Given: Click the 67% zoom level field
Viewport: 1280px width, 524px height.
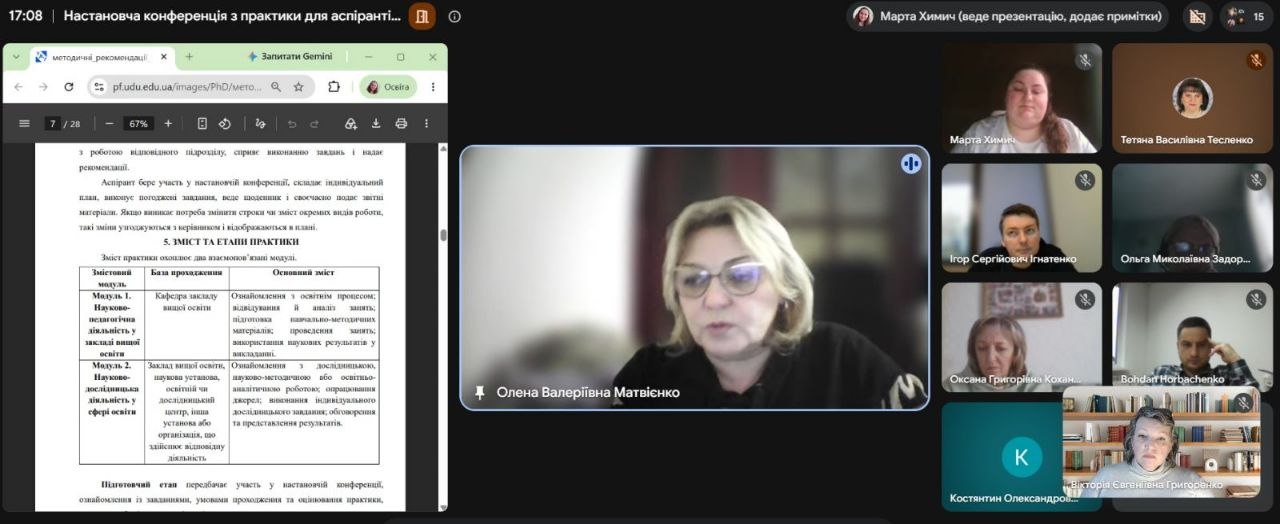Looking at the screenshot, I should click(x=138, y=124).
